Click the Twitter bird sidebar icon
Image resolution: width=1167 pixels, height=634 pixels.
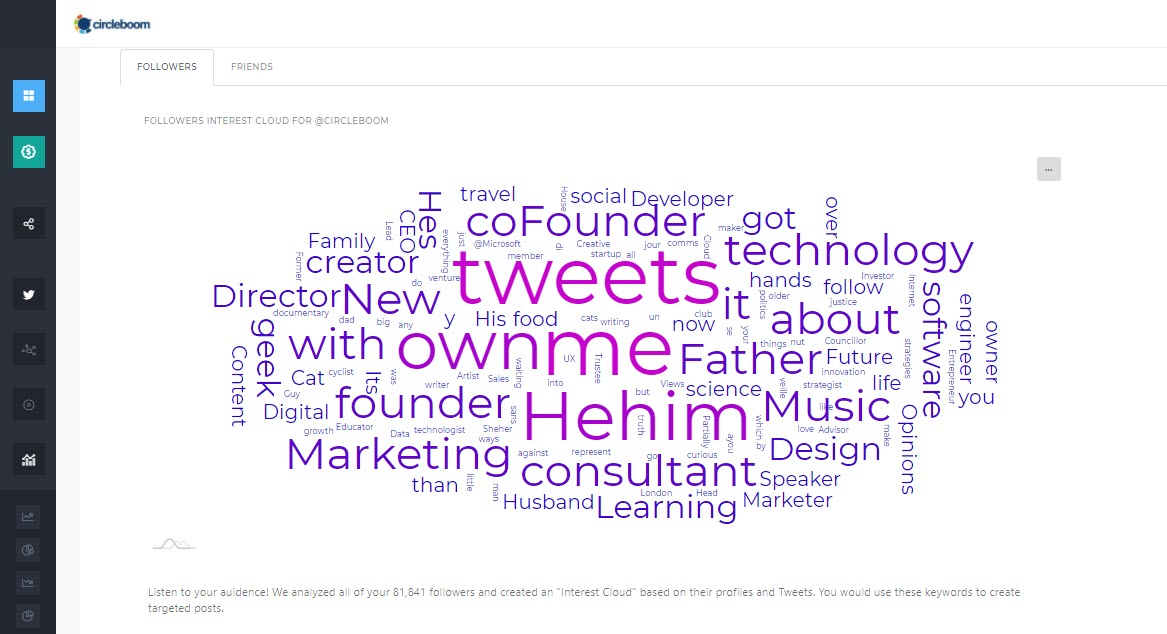[28, 295]
